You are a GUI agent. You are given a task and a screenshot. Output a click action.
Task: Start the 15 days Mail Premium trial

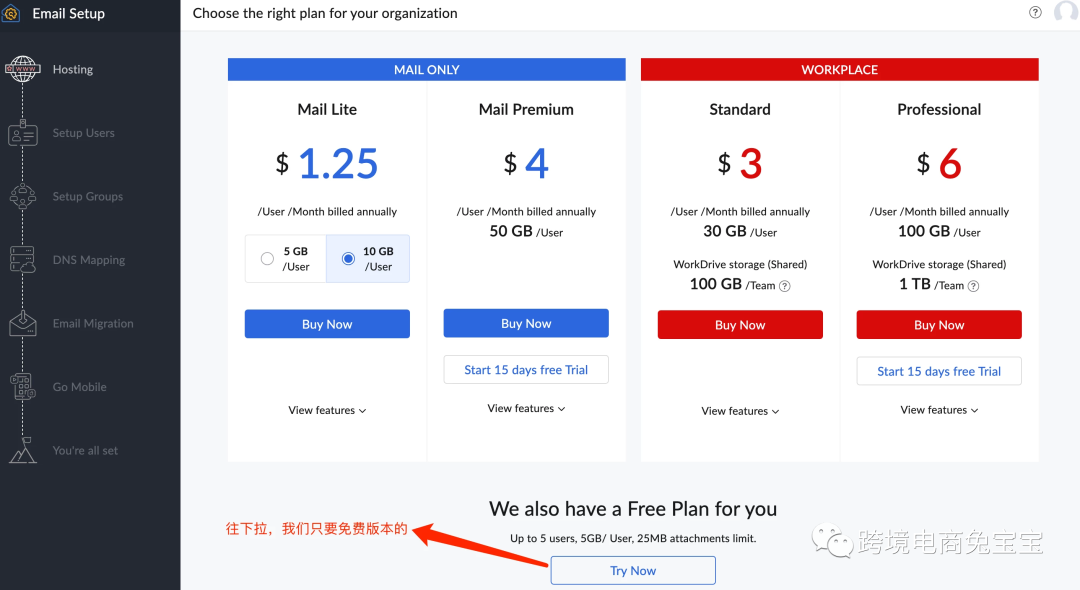pos(526,370)
